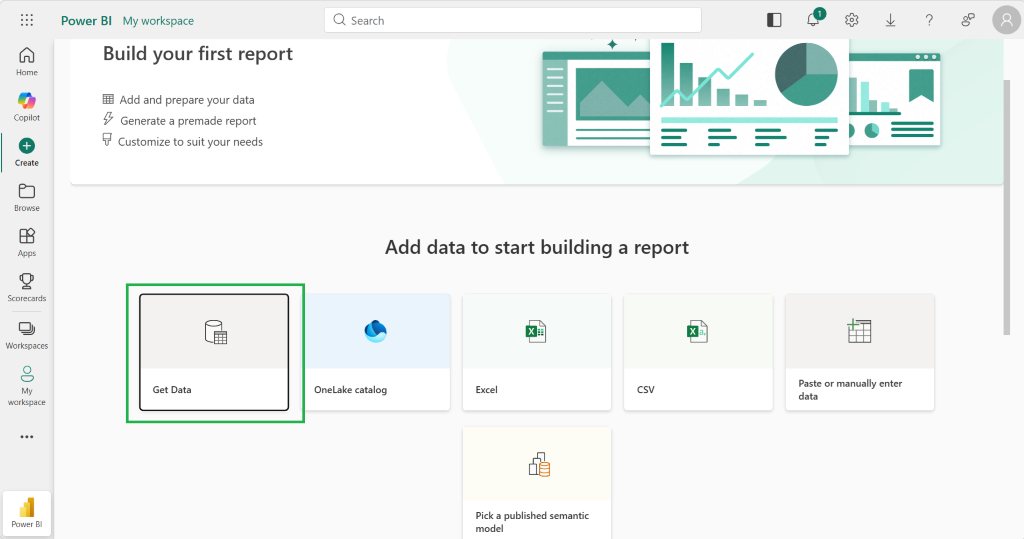Open Home in the left navigation
Image resolution: width=1024 pixels, height=539 pixels.
(x=27, y=61)
